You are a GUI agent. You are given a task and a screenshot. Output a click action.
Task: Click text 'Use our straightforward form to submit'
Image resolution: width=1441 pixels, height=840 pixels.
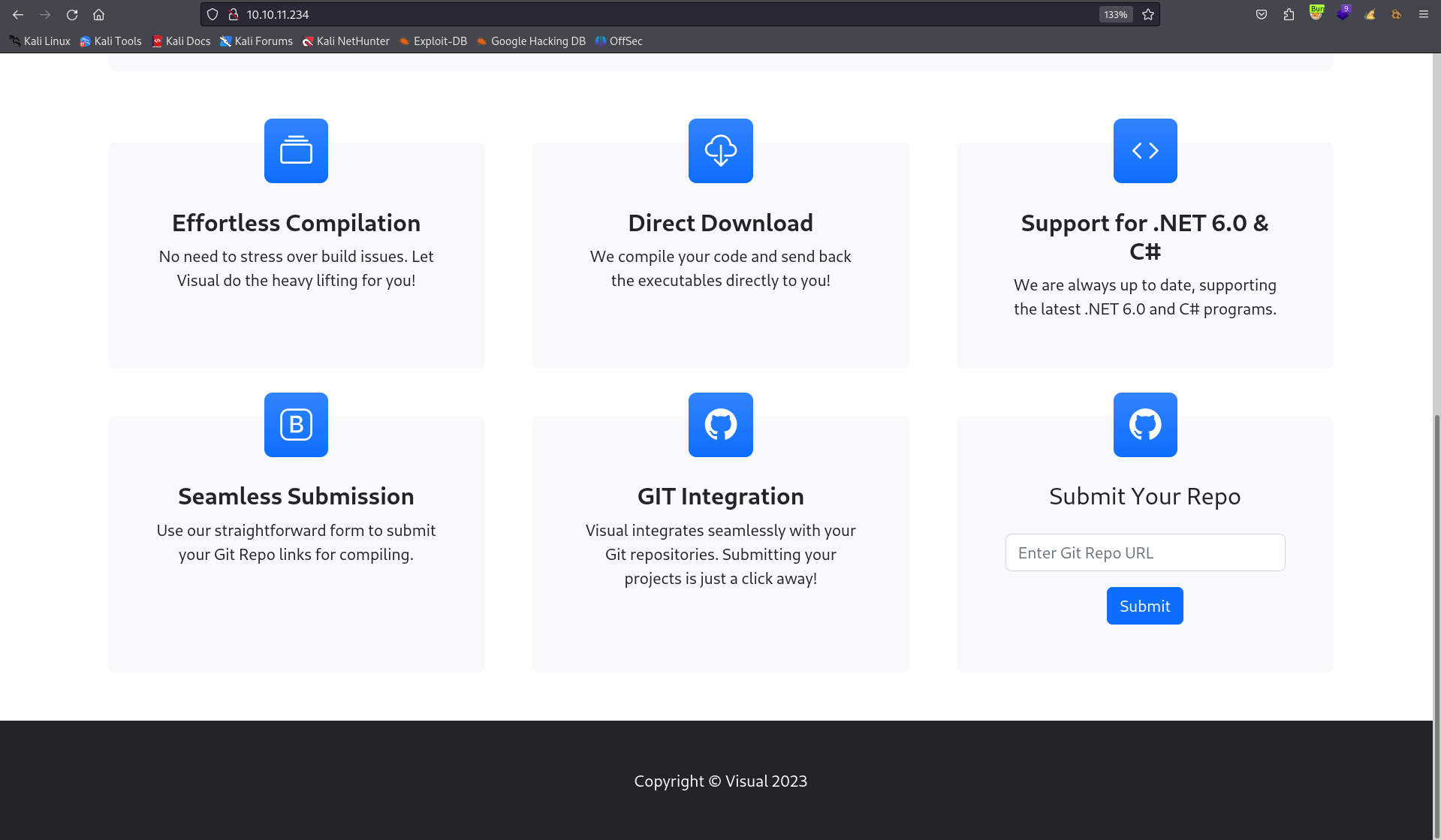click(x=296, y=531)
